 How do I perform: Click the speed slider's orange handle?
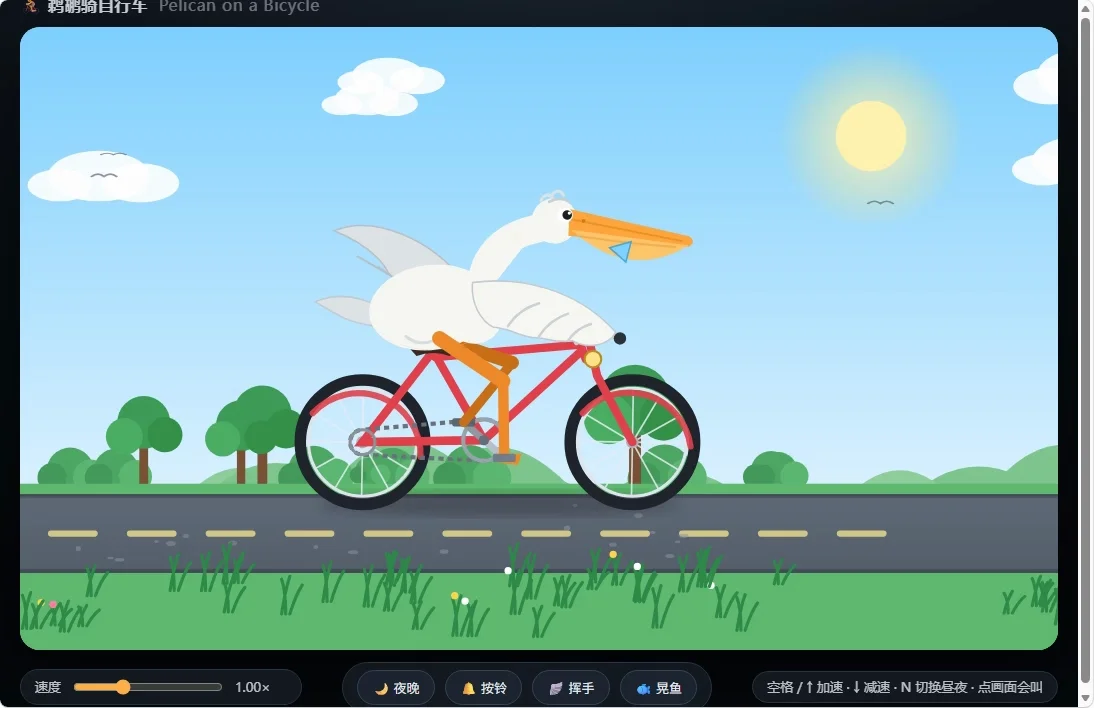[x=123, y=687]
